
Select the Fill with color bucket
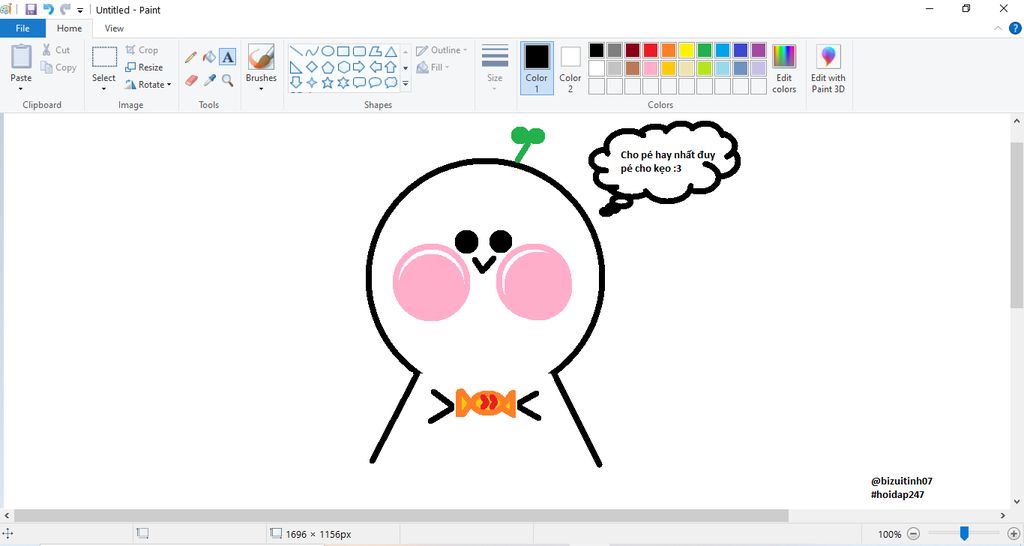click(209, 57)
